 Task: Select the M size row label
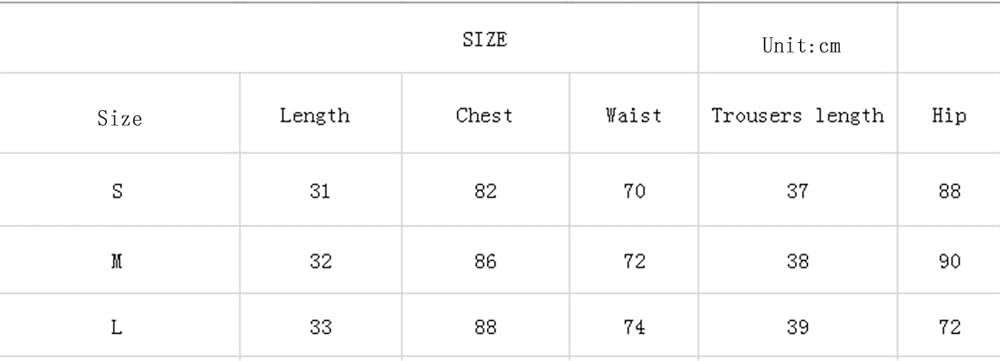pos(117,262)
